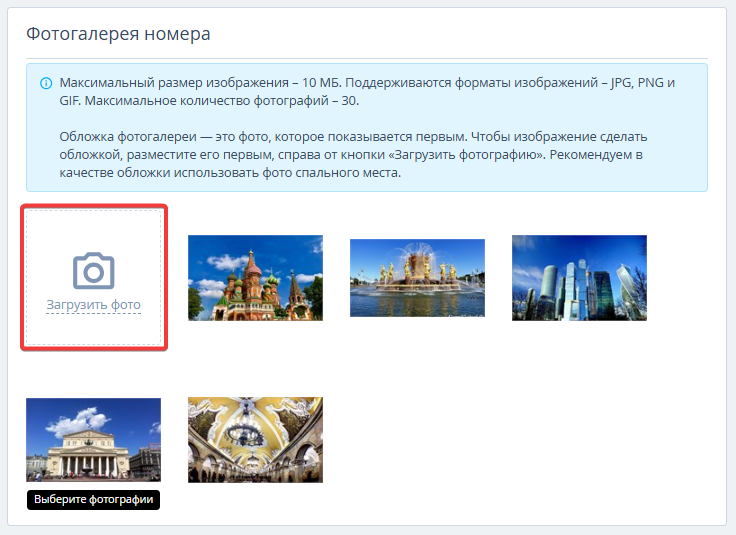Select the Bolshoi Theatre photo thumbnail

[x=93, y=440]
